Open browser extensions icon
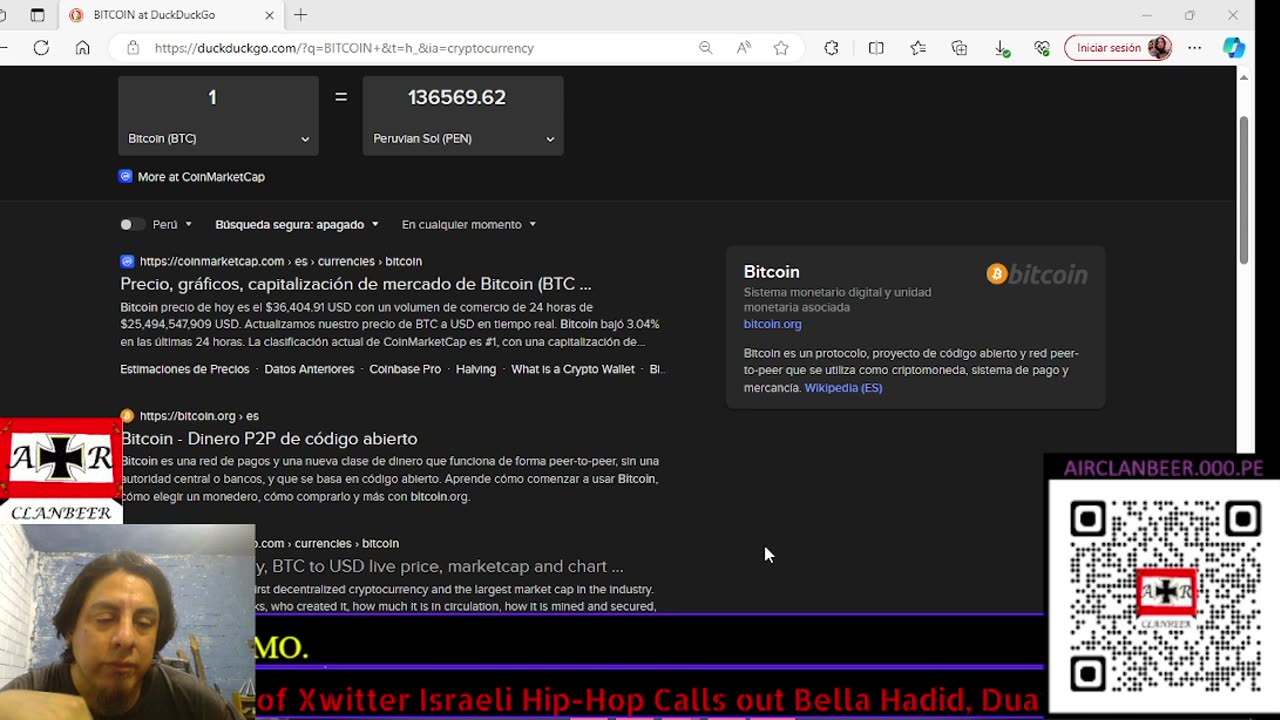Screen dimensions: 1280x720 [x=831, y=48]
